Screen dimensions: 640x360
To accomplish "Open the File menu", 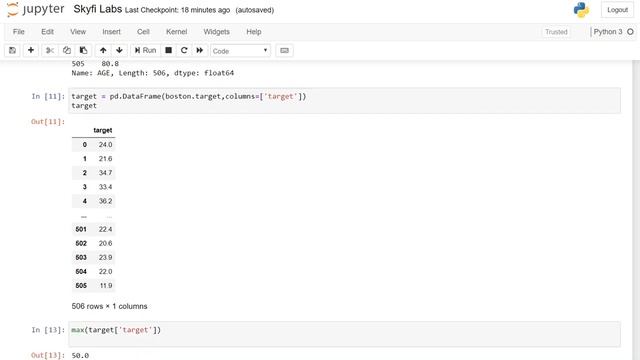I will 19,32.
